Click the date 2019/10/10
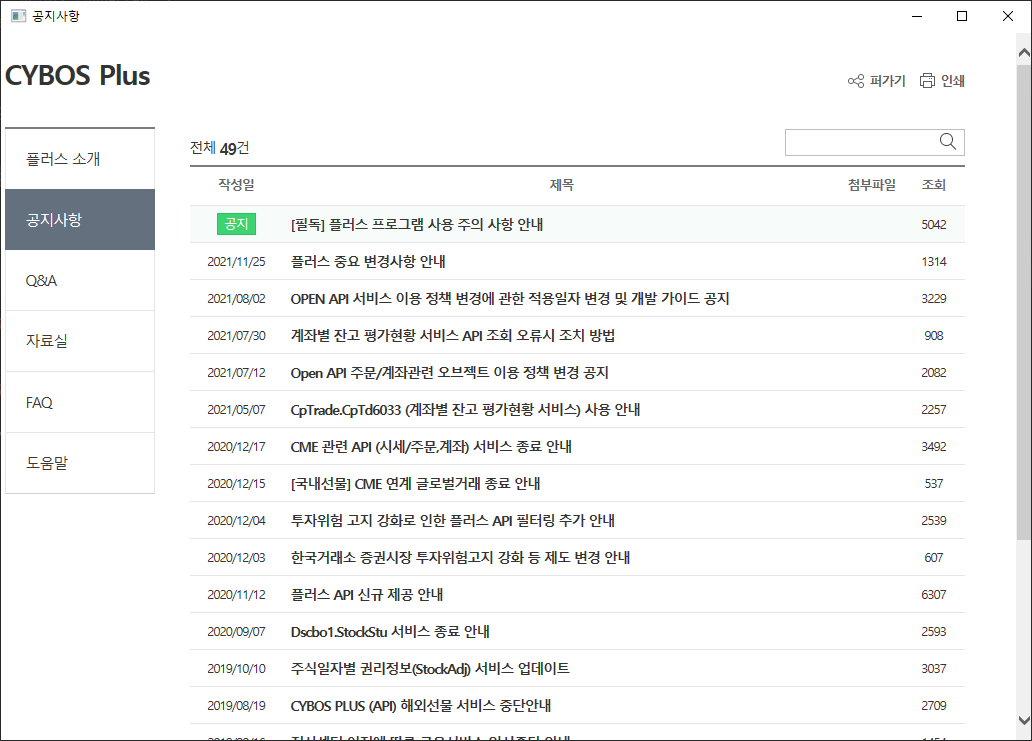 click(236, 669)
